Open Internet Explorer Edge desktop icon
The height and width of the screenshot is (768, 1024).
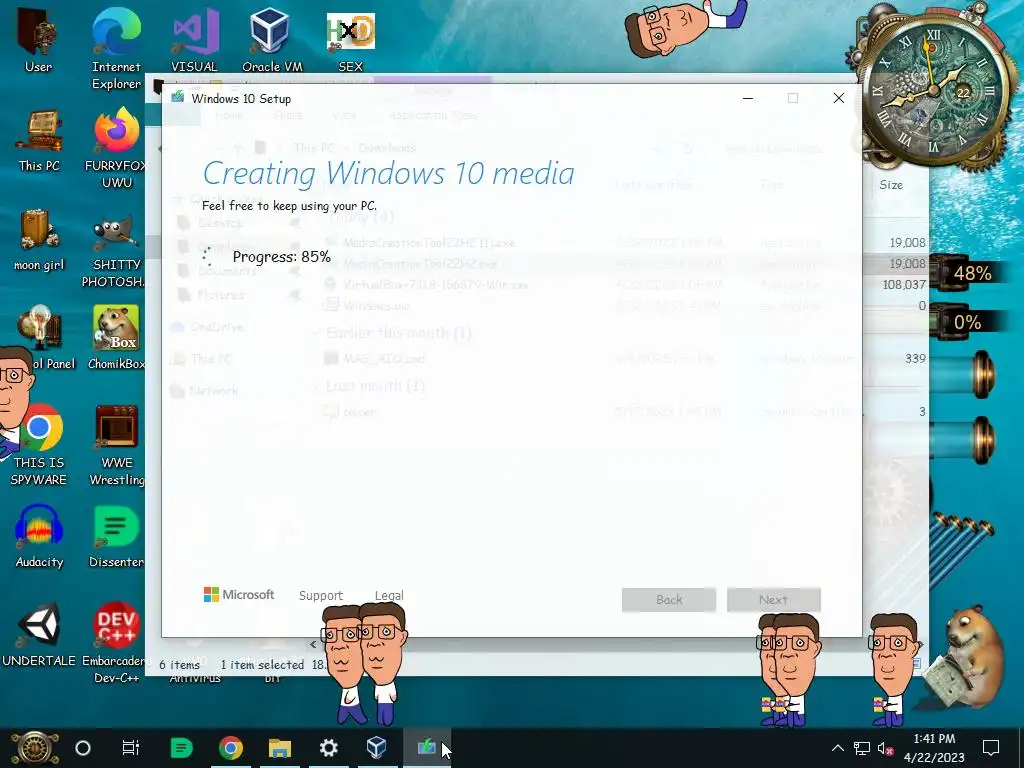[116, 49]
